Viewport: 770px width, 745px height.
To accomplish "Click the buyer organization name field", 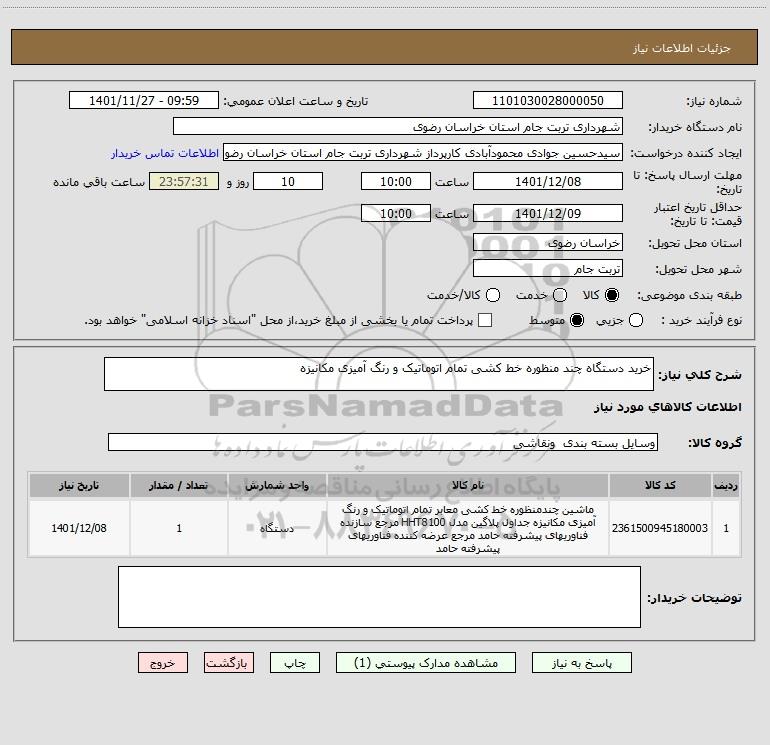I will (x=398, y=127).
